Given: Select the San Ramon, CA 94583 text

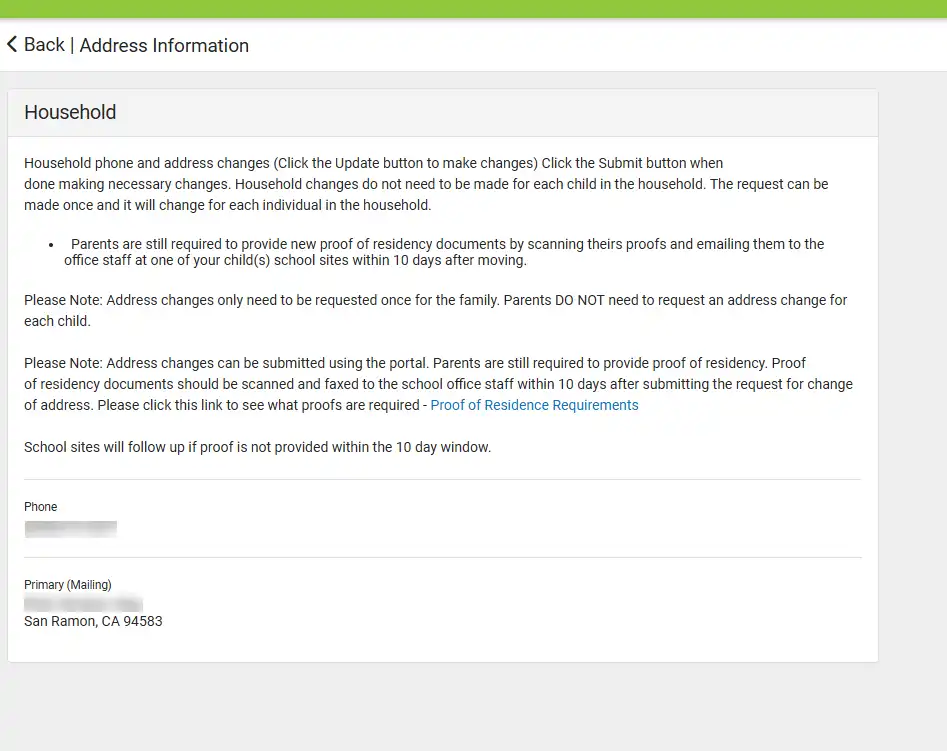Looking at the screenshot, I should click(x=93, y=621).
